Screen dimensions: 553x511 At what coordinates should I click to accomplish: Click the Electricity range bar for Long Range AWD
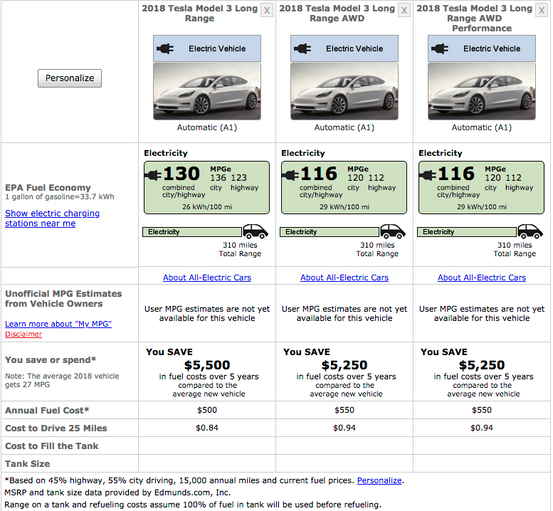tap(329, 232)
